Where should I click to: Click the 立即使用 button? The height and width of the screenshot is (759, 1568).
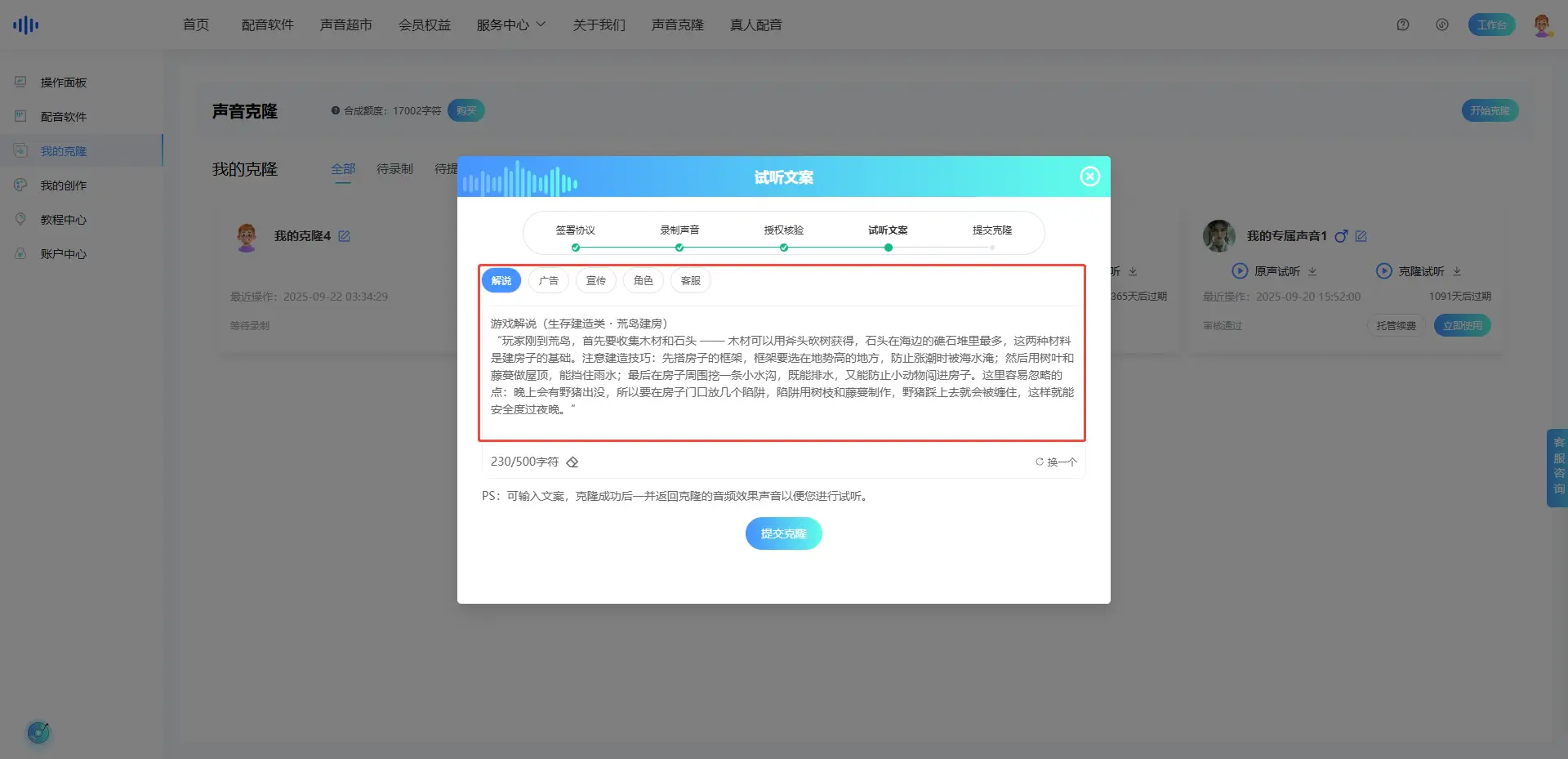[x=1462, y=326]
